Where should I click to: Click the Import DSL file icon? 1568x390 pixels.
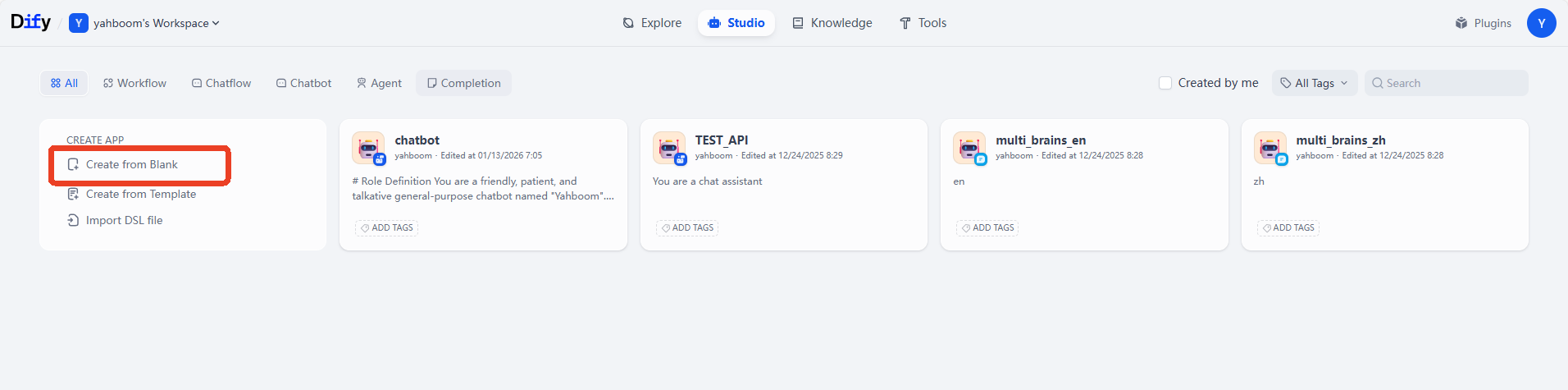73,220
